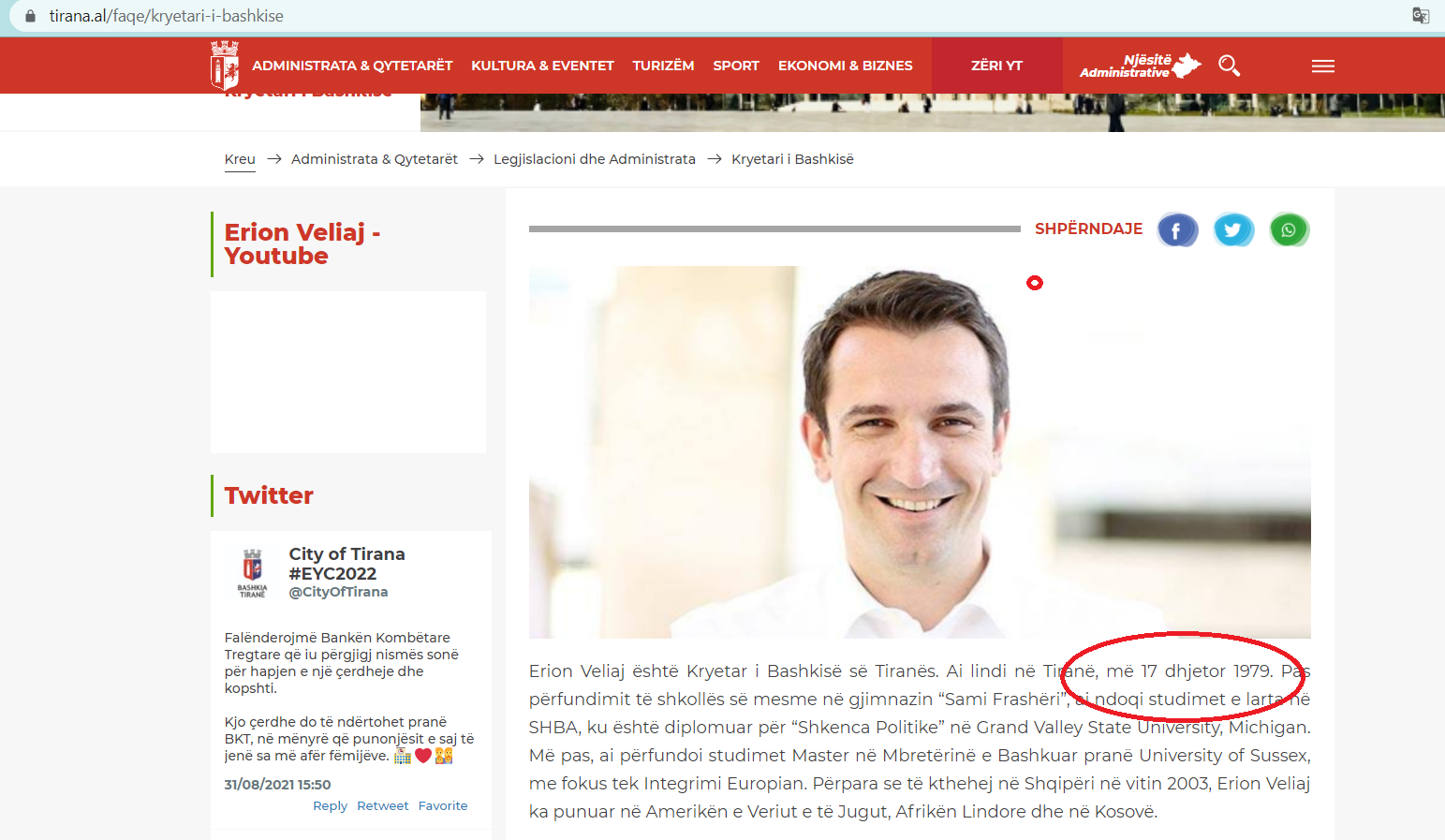Open the search magnifier icon
1445x840 pixels.
click(1229, 66)
